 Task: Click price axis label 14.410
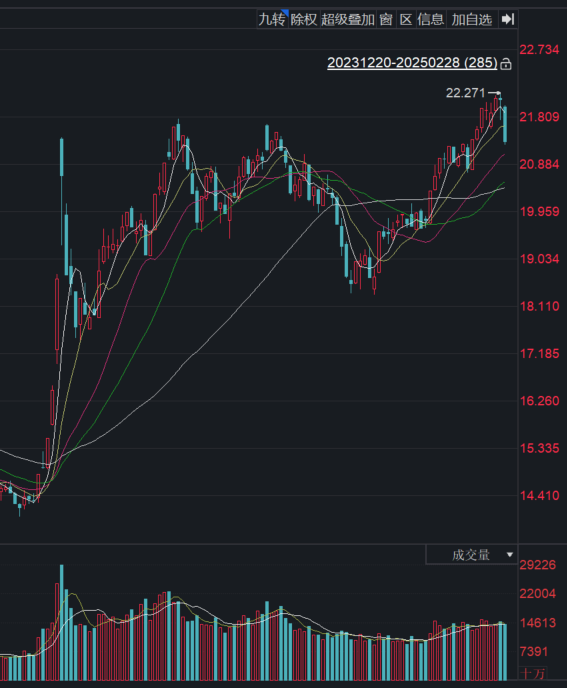point(539,495)
